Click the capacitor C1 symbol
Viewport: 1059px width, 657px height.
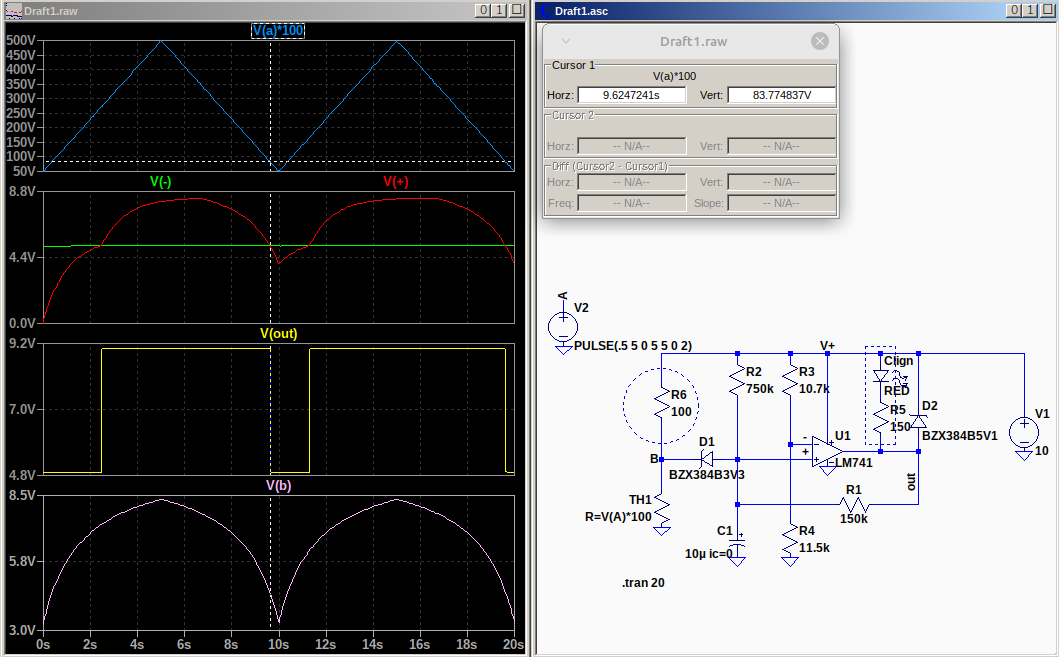[737, 542]
